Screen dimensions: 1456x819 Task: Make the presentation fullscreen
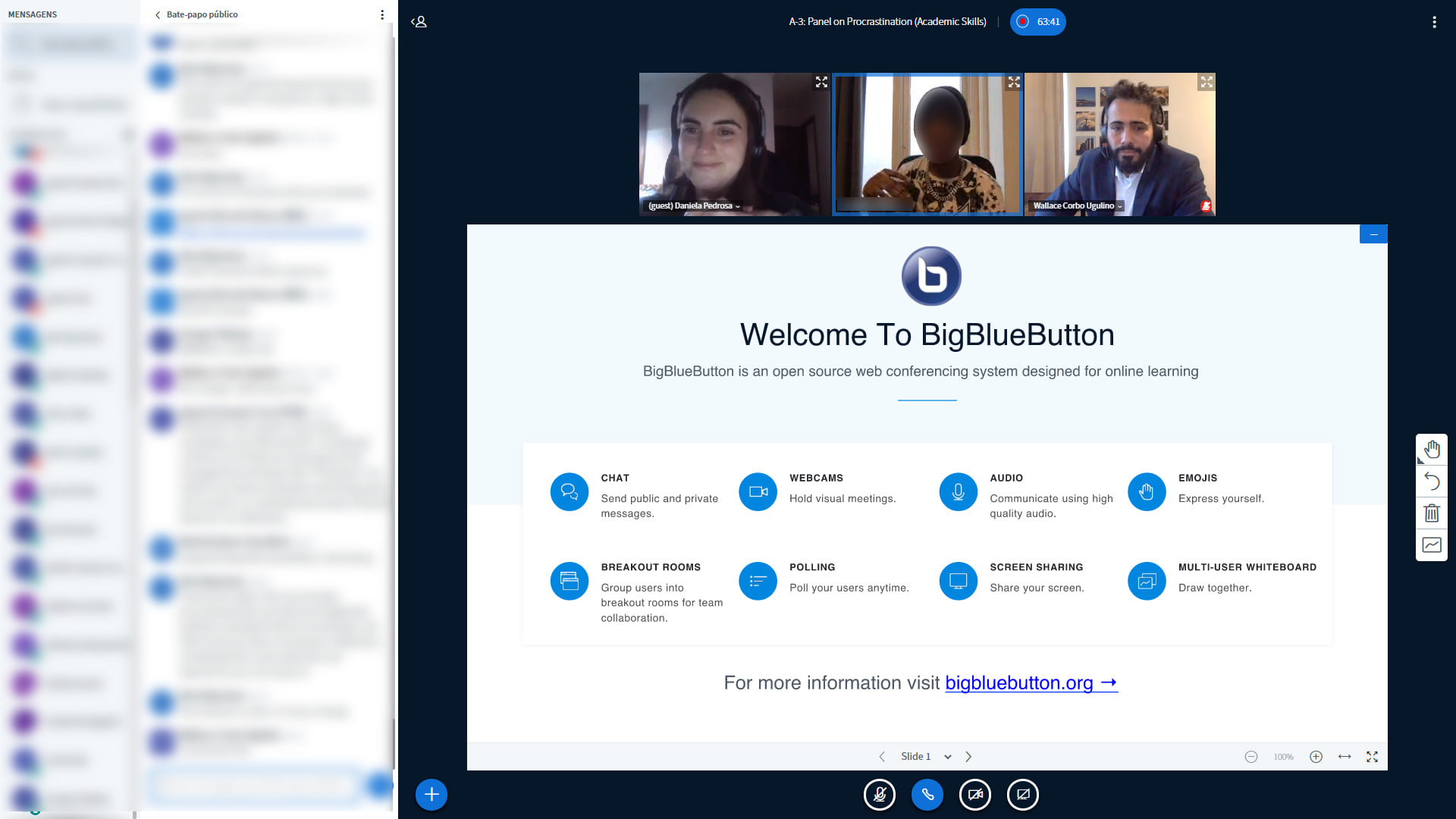point(1373,757)
